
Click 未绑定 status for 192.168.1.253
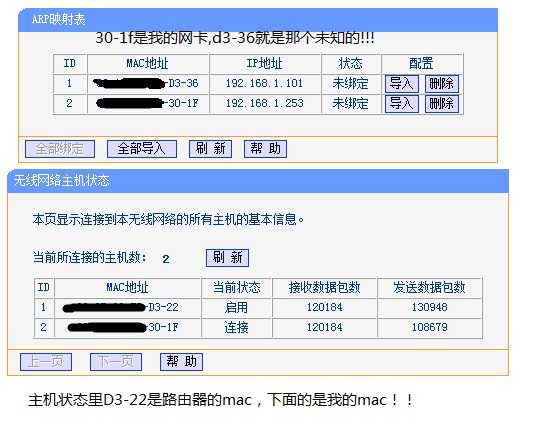(350, 103)
